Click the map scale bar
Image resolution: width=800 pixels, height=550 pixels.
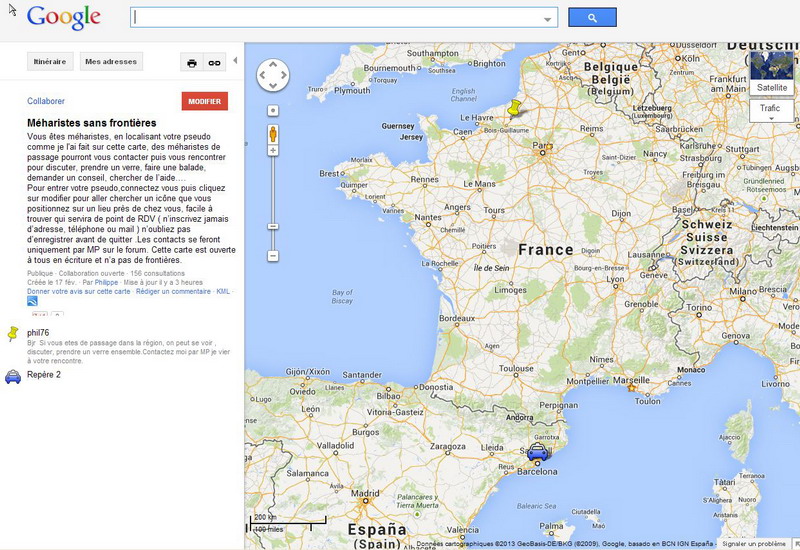pyautogui.click(x=288, y=523)
